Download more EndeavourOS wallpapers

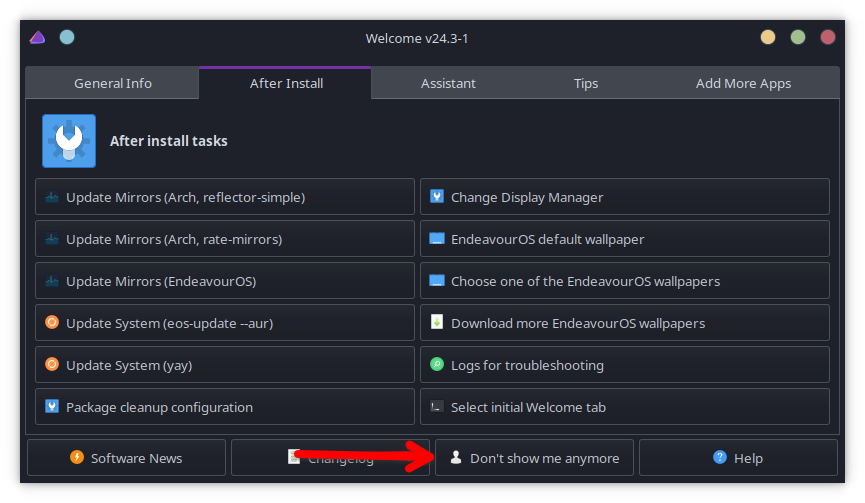pos(624,323)
